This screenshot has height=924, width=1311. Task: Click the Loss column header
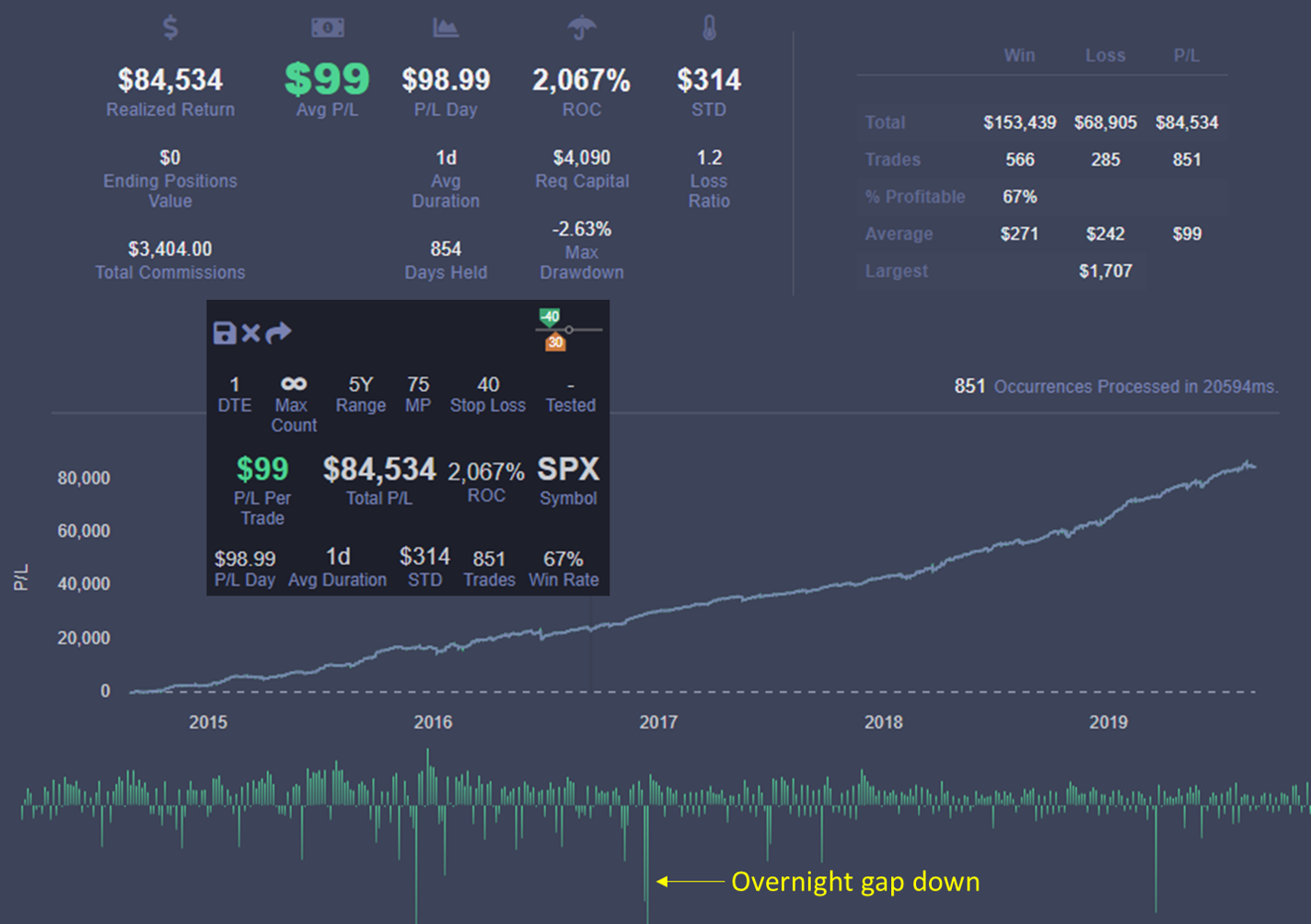pyautogui.click(x=1105, y=55)
